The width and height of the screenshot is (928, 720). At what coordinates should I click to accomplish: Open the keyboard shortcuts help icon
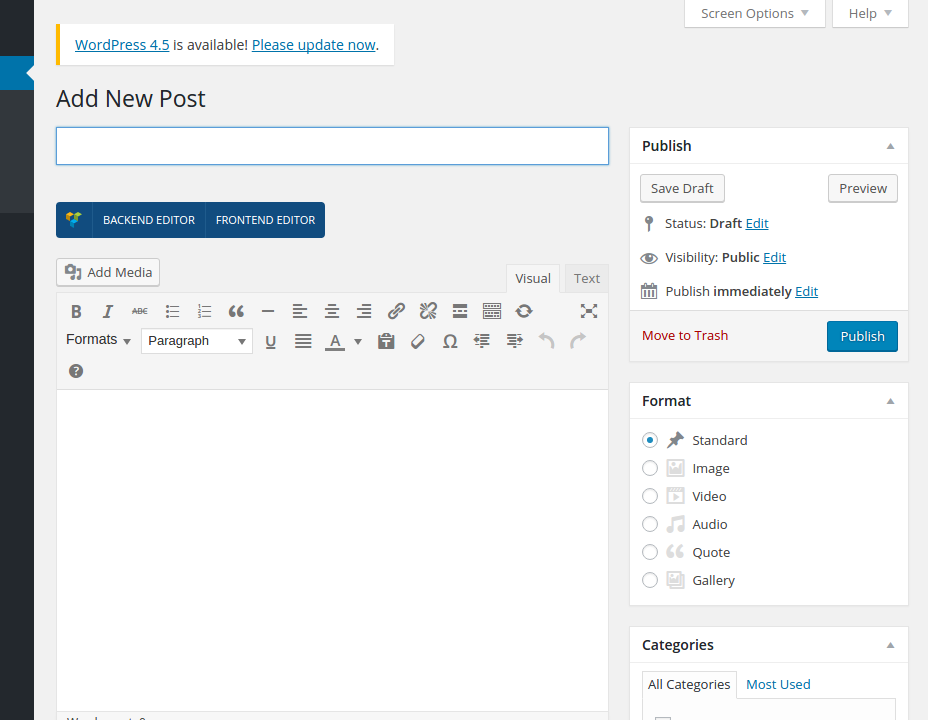pyautogui.click(x=76, y=371)
